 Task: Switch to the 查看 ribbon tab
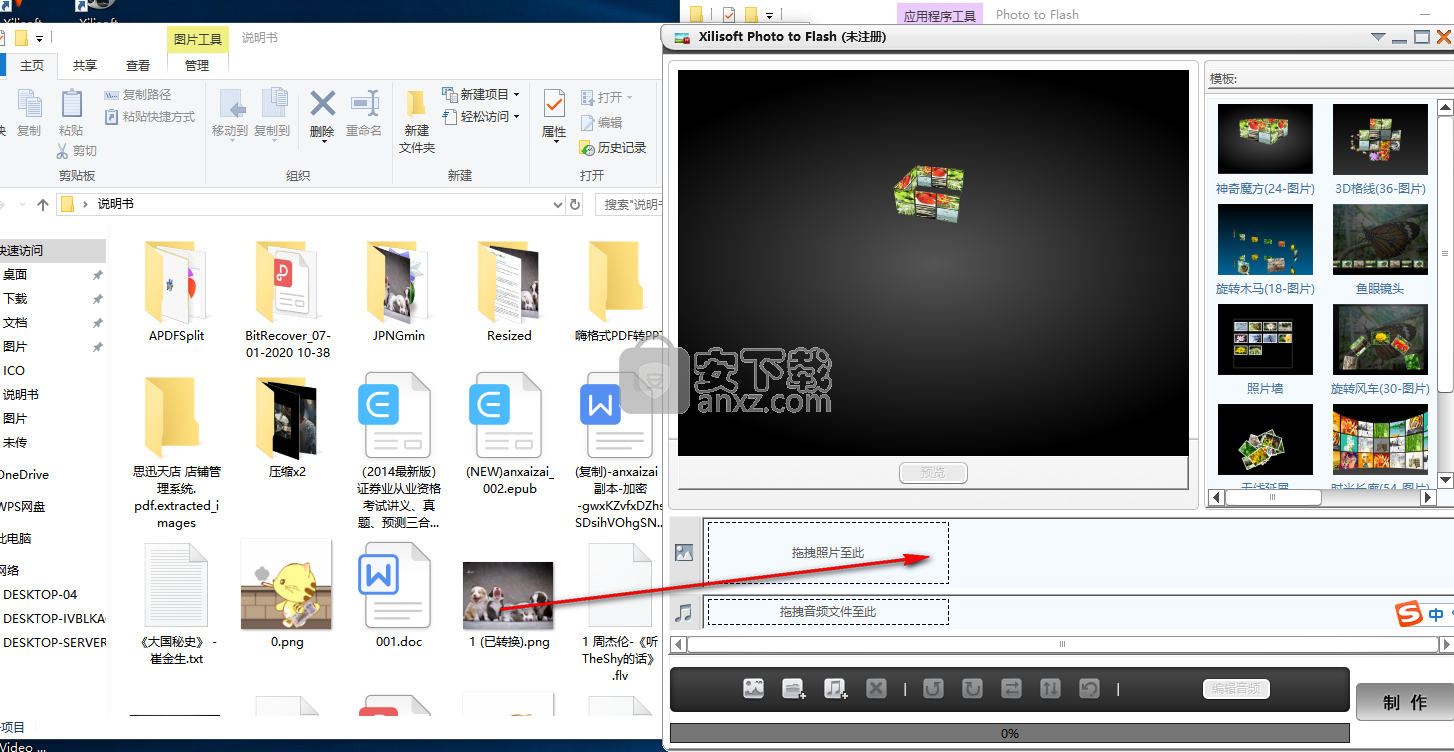tap(138, 65)
